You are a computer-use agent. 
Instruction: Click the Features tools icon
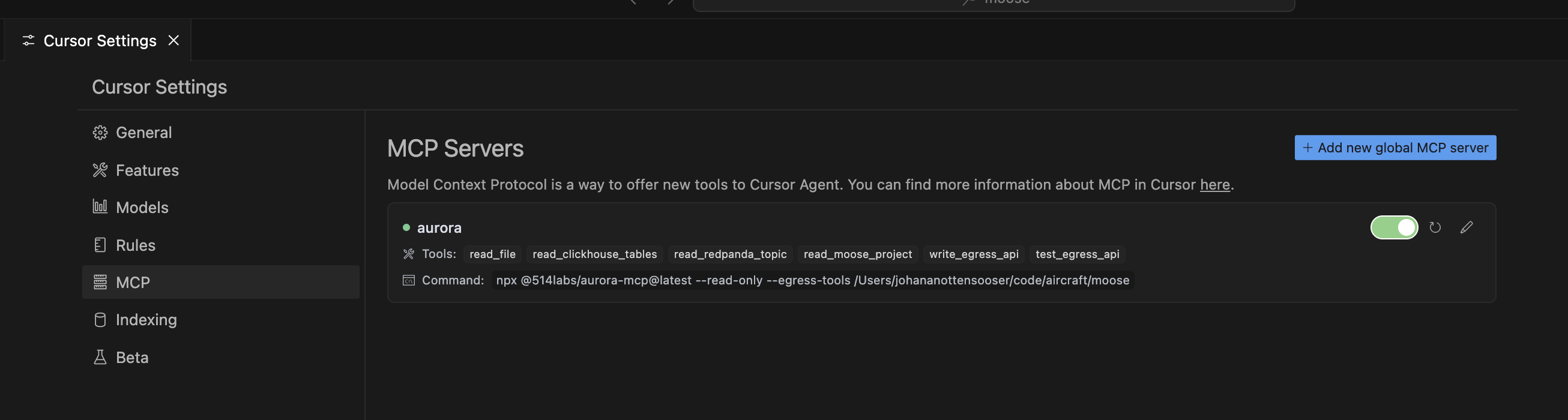[x=100, y=170]
